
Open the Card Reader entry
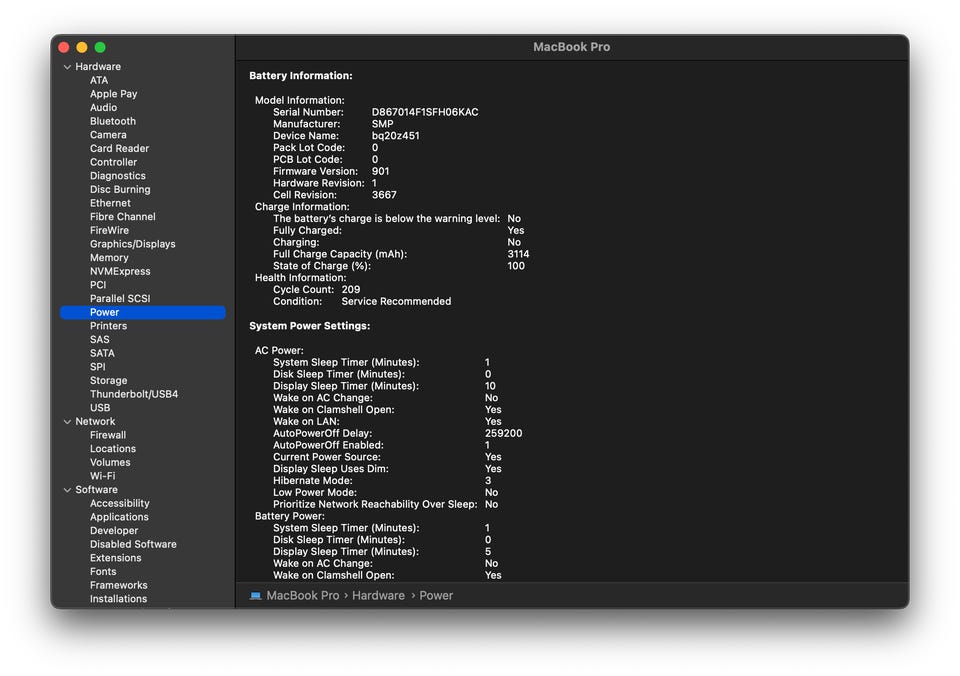tap(119, 148)
